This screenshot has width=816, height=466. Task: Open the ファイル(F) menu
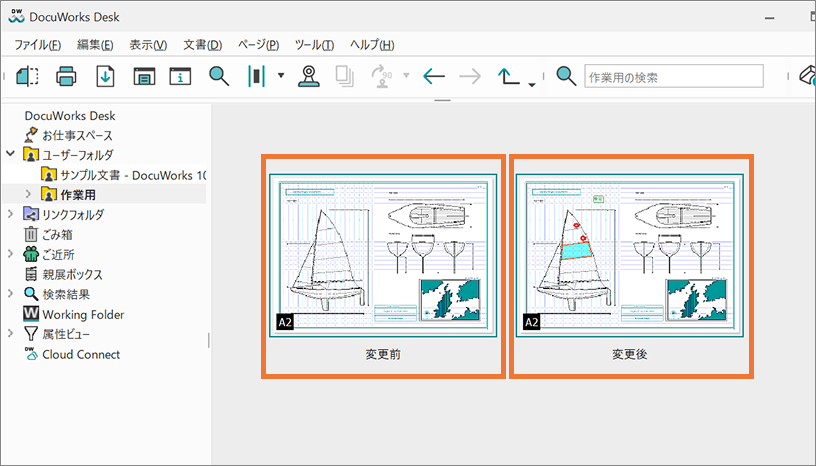(37, 45)
